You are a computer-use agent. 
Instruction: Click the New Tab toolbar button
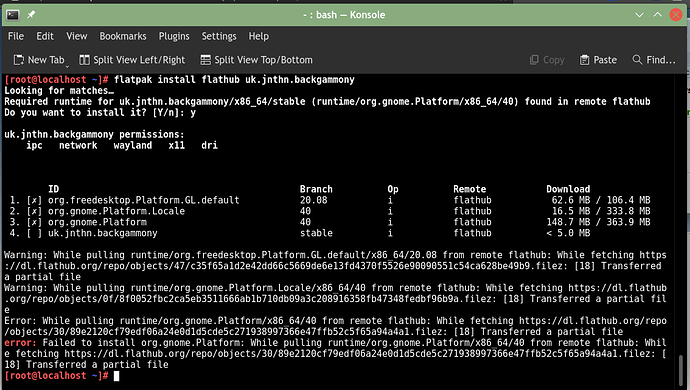(39, 60)
